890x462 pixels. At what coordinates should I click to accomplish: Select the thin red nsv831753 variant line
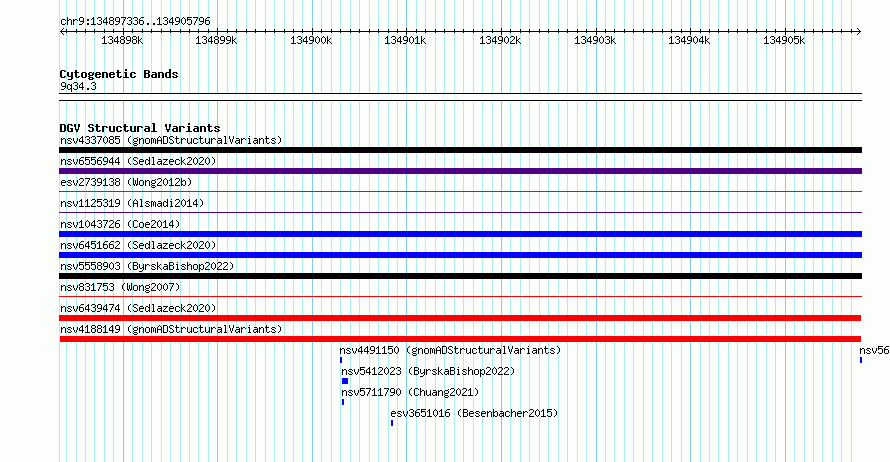click(460, 297)
